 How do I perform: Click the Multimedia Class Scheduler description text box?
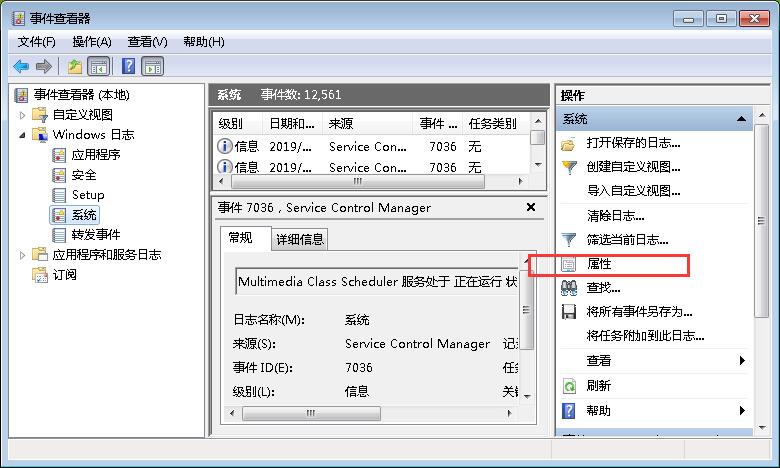pos(377,281)
